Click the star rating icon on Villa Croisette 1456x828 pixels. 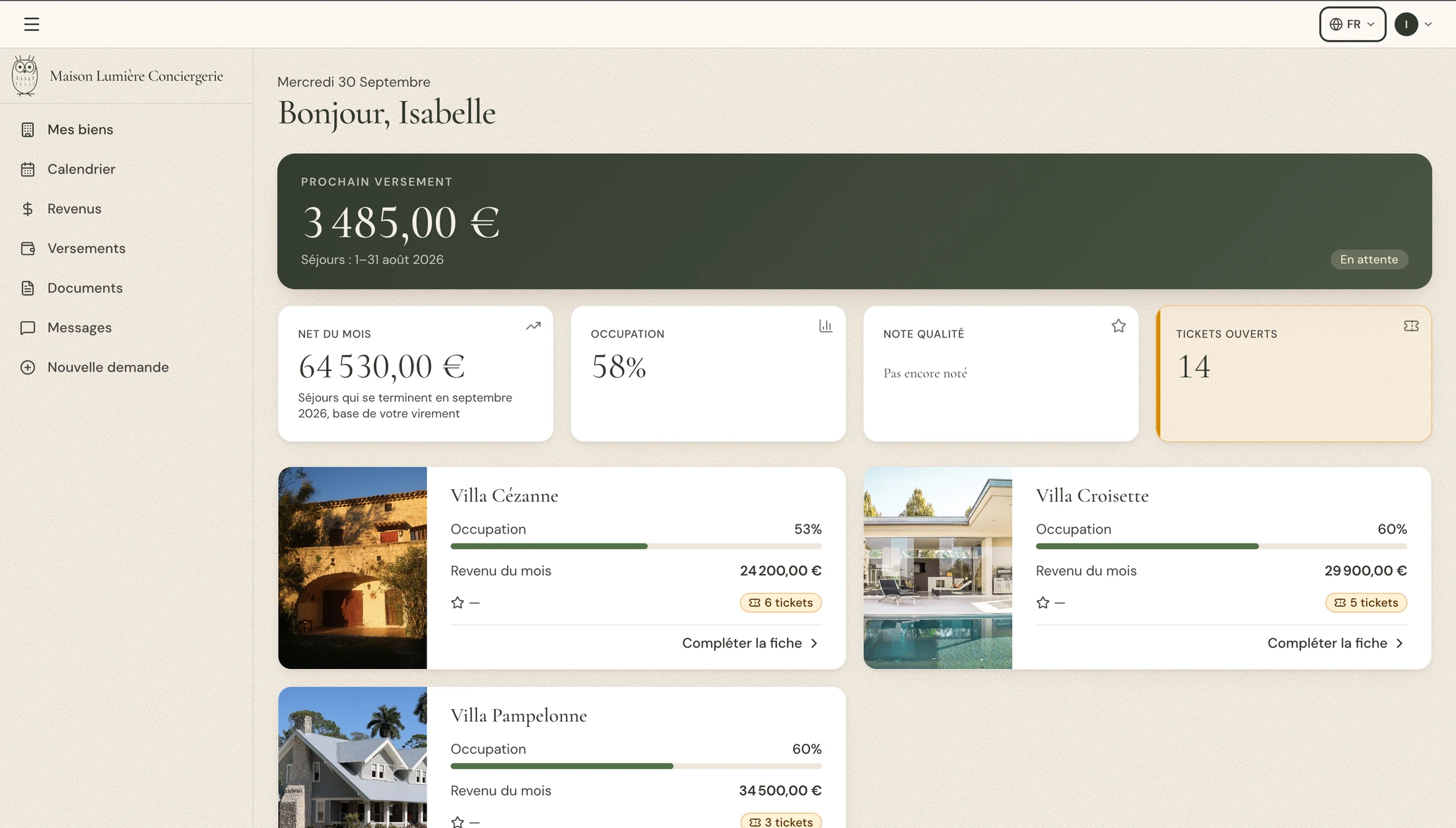click(x=1043, y=602)
